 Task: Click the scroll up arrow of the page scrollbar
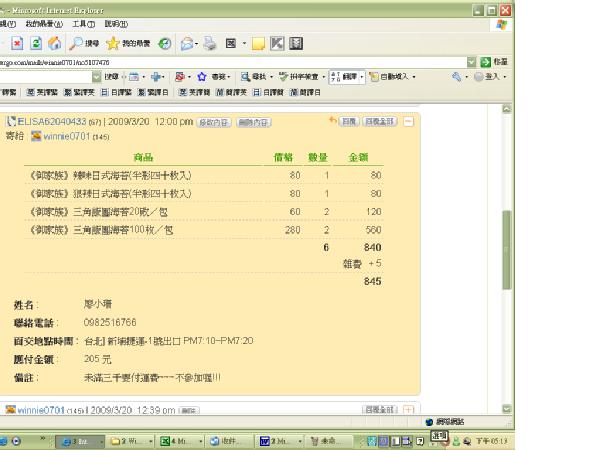pos(507,109)
